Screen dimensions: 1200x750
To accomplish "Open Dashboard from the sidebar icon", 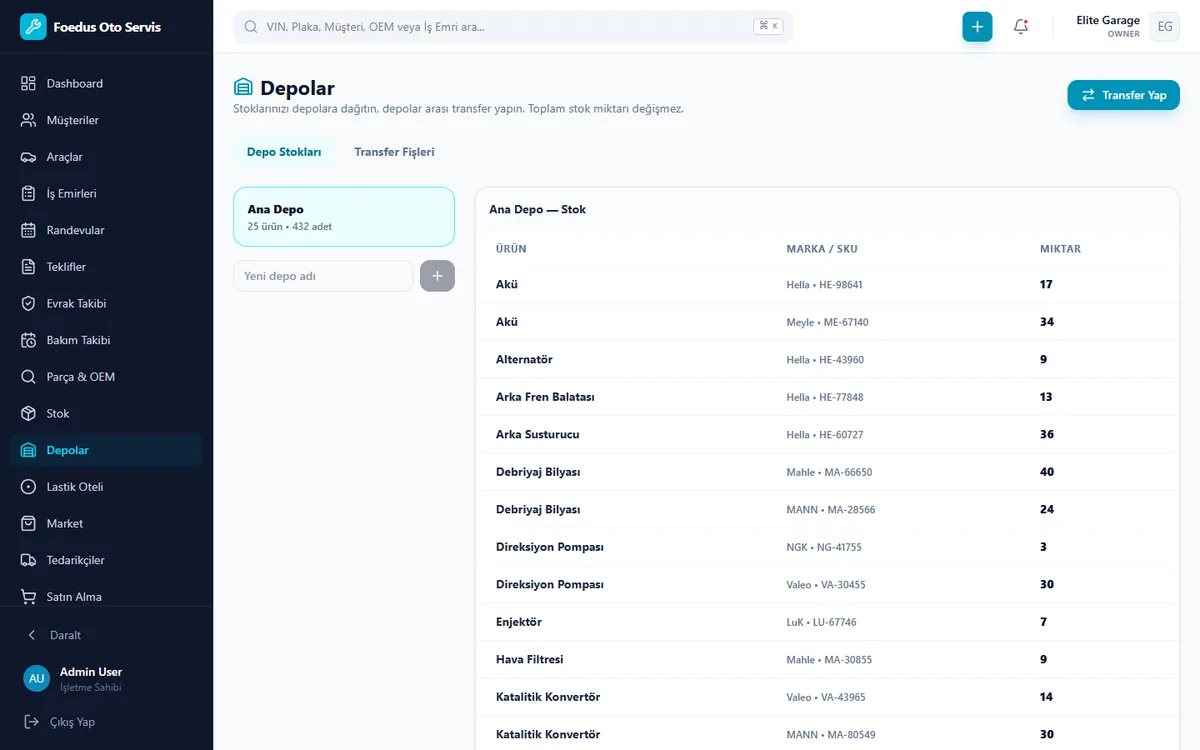I will coord(28,84).
